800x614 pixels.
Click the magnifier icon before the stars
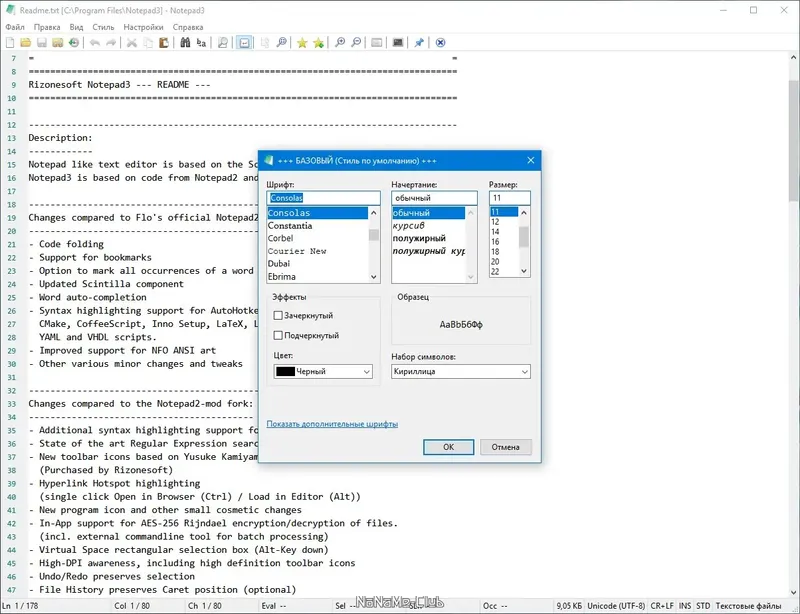click(x=281, y=43)
